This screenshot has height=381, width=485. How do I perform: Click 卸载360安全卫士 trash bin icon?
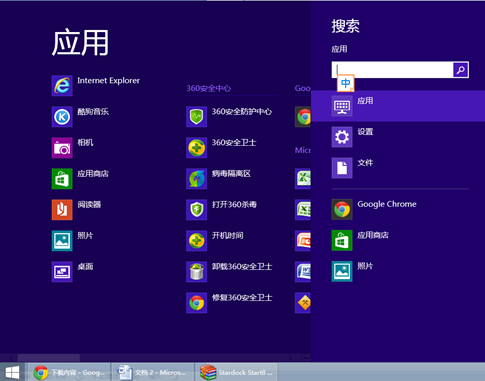pyautogui.click(x=196, y=272)
